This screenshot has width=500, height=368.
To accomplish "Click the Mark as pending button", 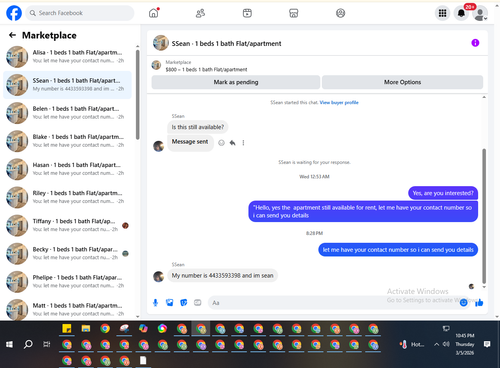I will pos(236,82).
